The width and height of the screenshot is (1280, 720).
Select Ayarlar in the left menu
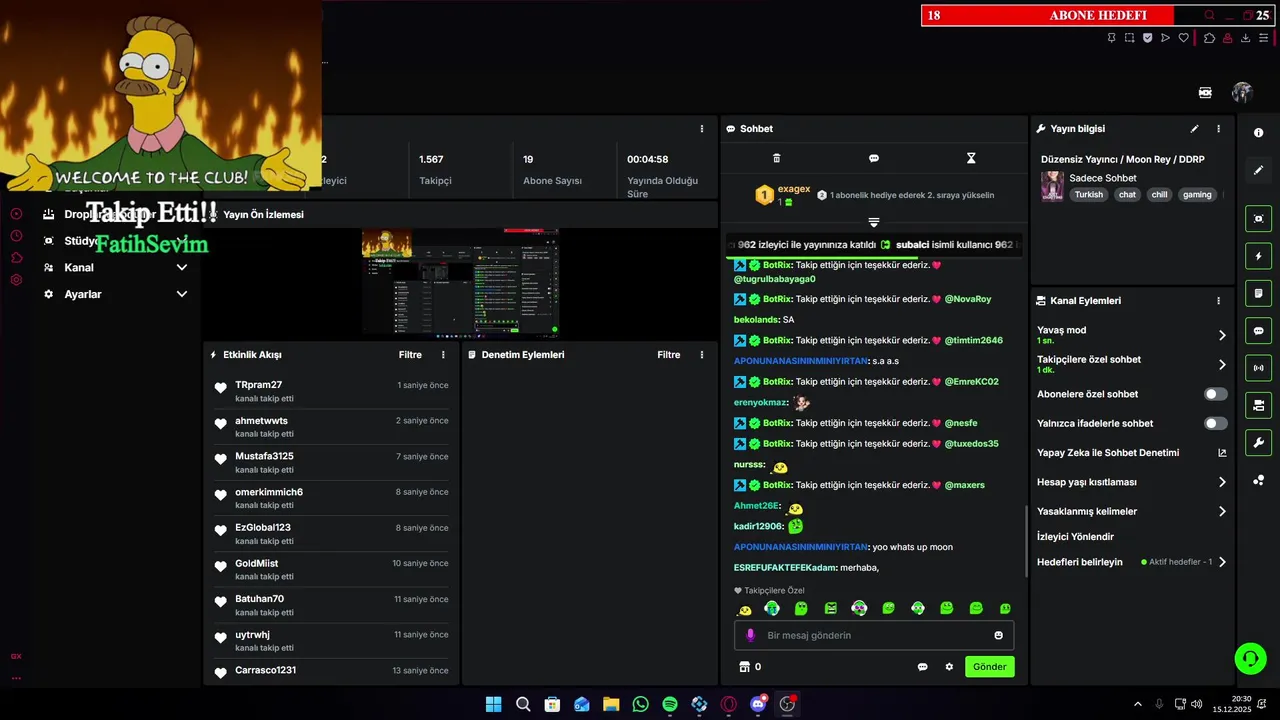click(83, 294)
